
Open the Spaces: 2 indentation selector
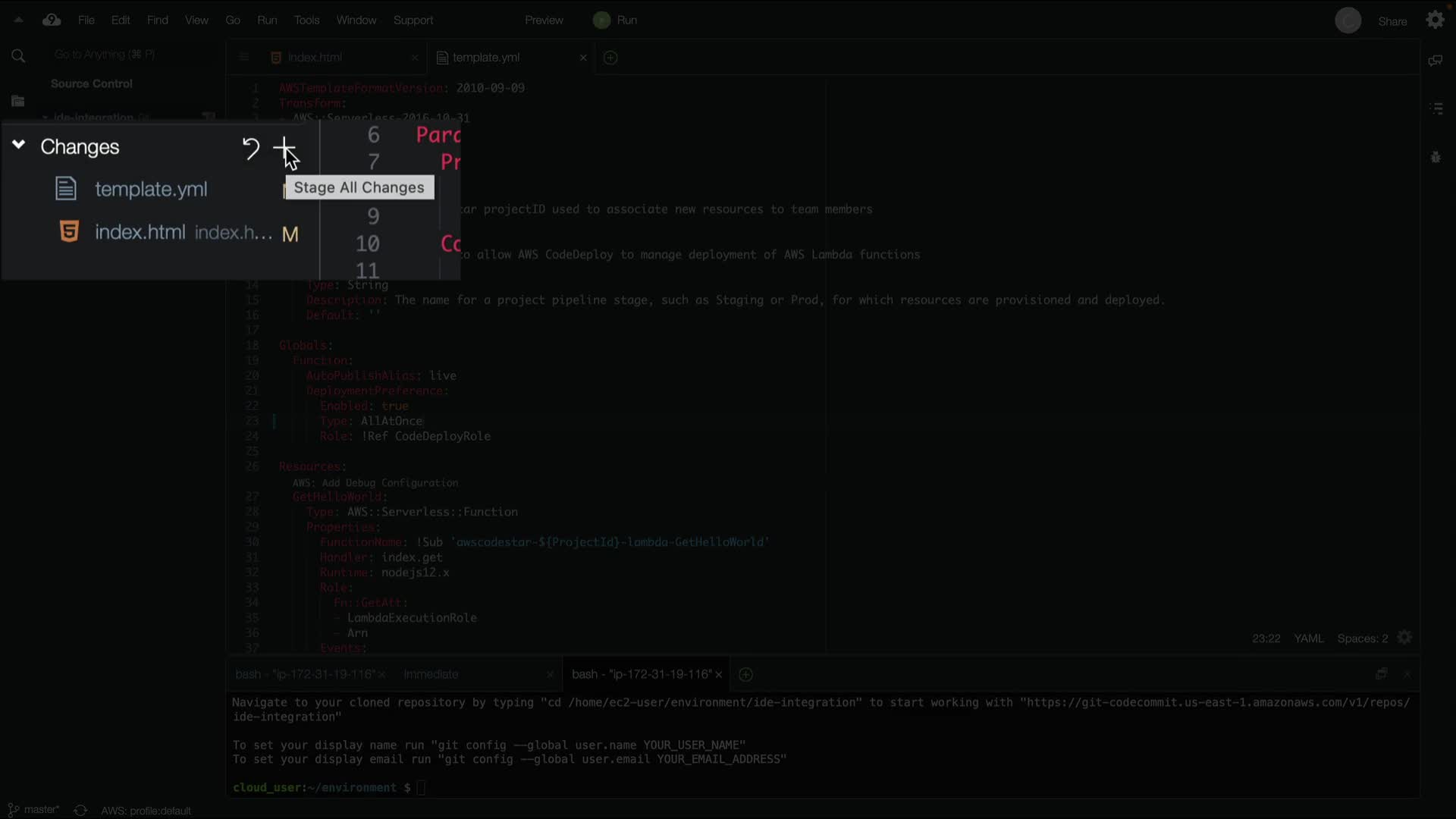[x=1362, y=639]
